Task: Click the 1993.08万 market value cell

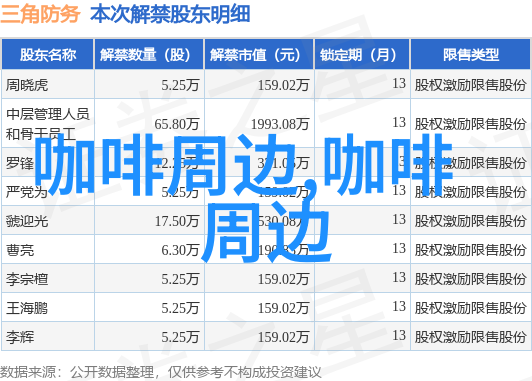Action: (280, 124)
